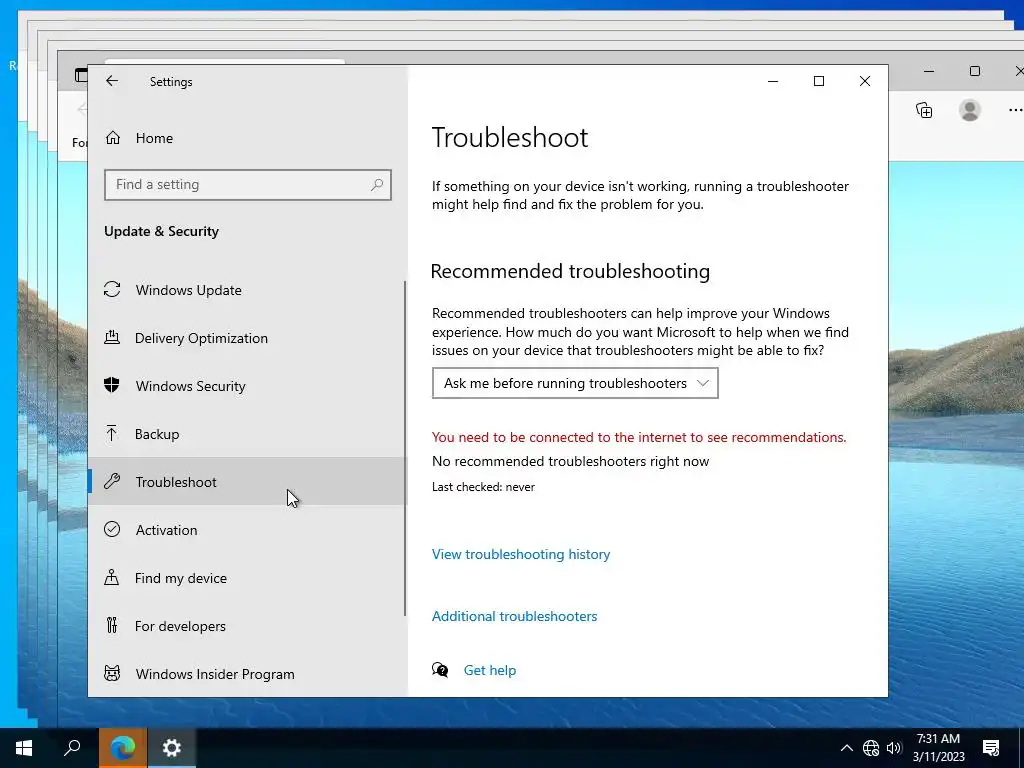Open View troubleshooting history link
Image resolution: width=1024 pixels, height=768 pixels.
pyautogui.click(x=521, y=554)
